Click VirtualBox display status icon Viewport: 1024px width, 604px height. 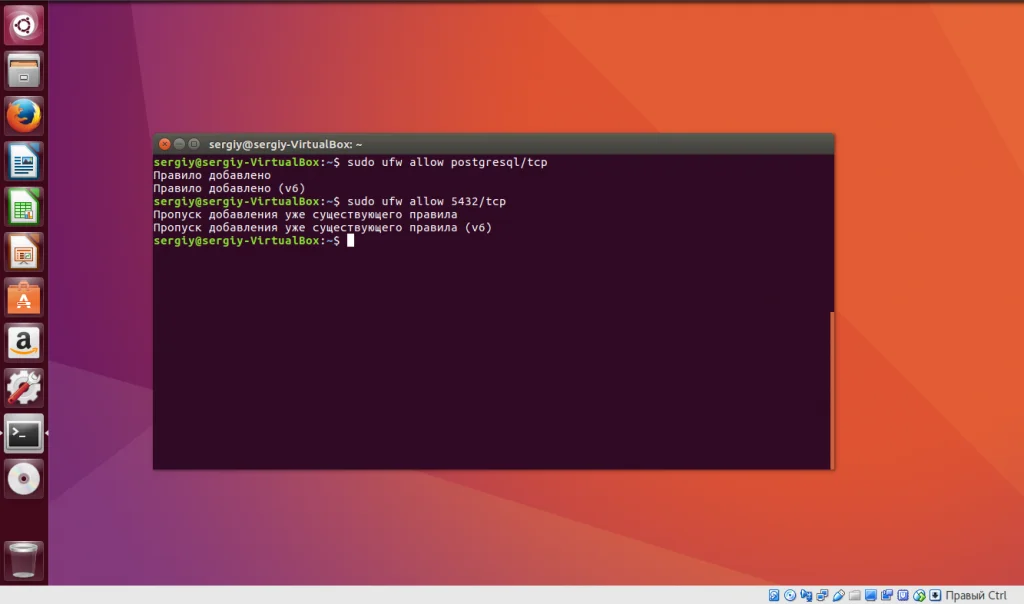pyautogui.click(x=871, y=595)
